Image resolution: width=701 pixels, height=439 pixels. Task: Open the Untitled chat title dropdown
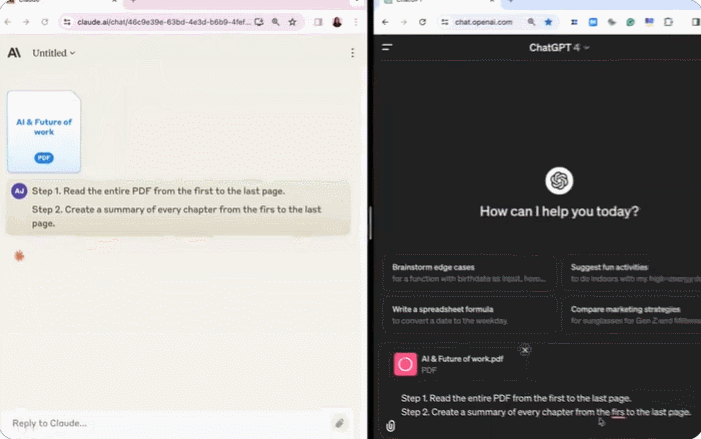[54, 53]
